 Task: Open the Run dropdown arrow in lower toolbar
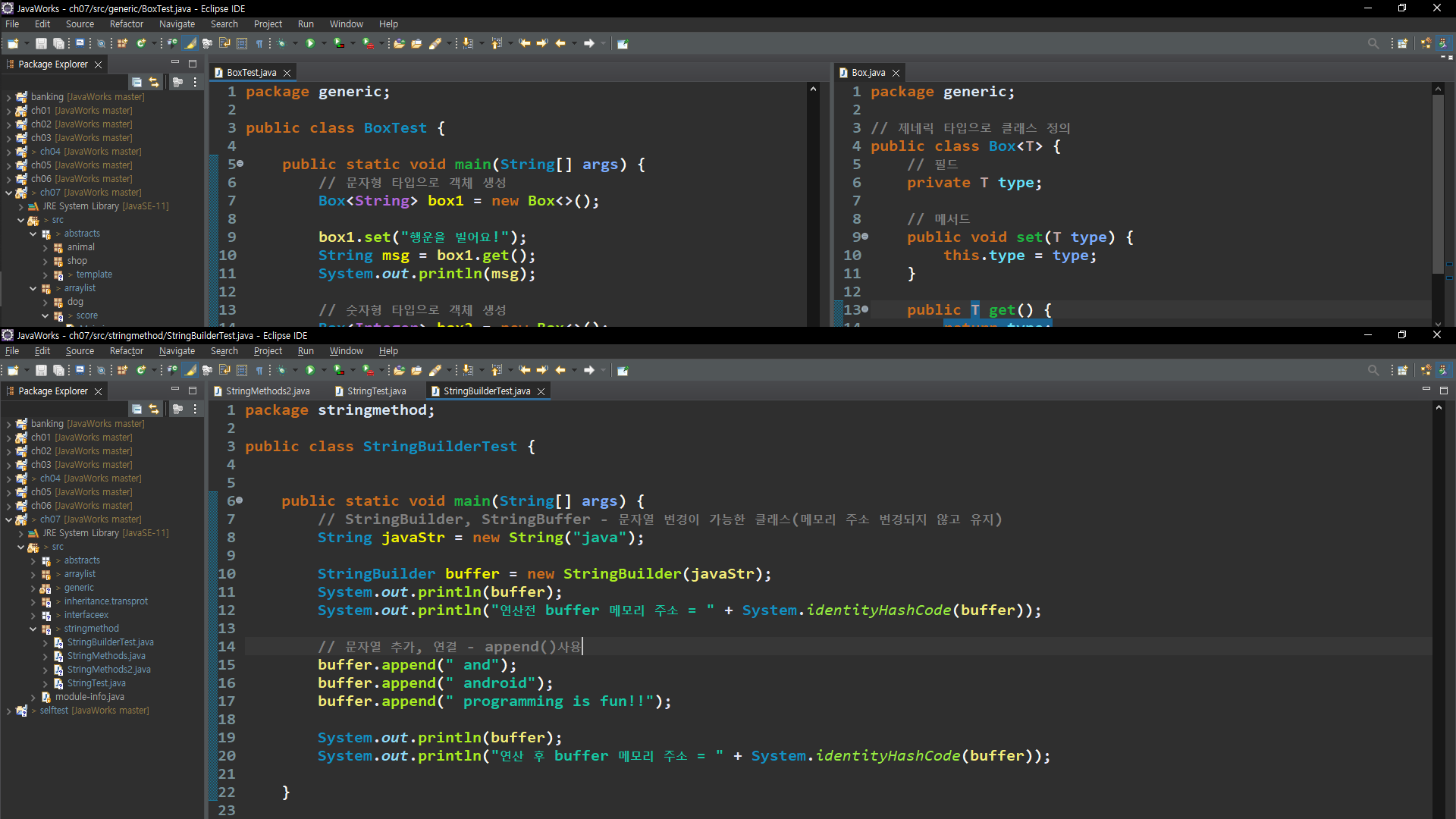[x=324, y=370]
